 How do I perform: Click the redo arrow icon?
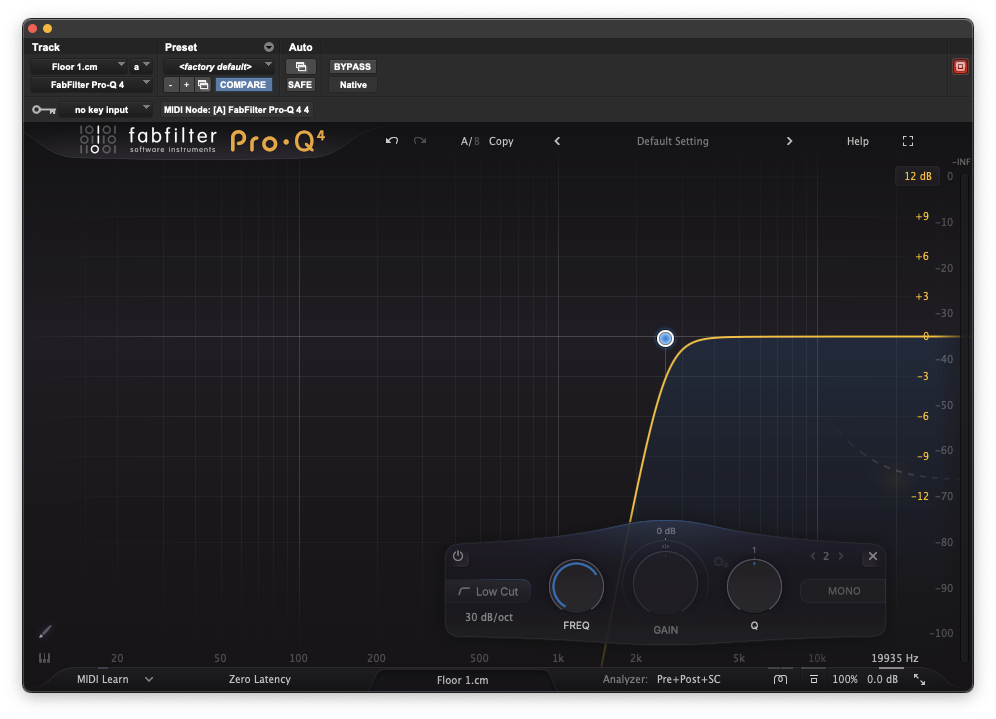click(420, 140)
